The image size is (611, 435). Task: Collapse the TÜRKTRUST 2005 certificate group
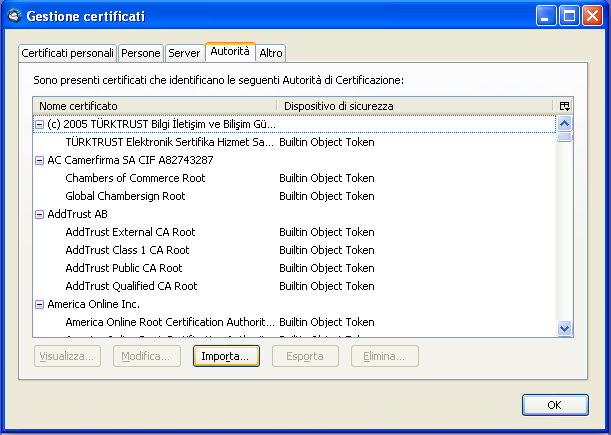pyautogui.click(x=39, y=124)
